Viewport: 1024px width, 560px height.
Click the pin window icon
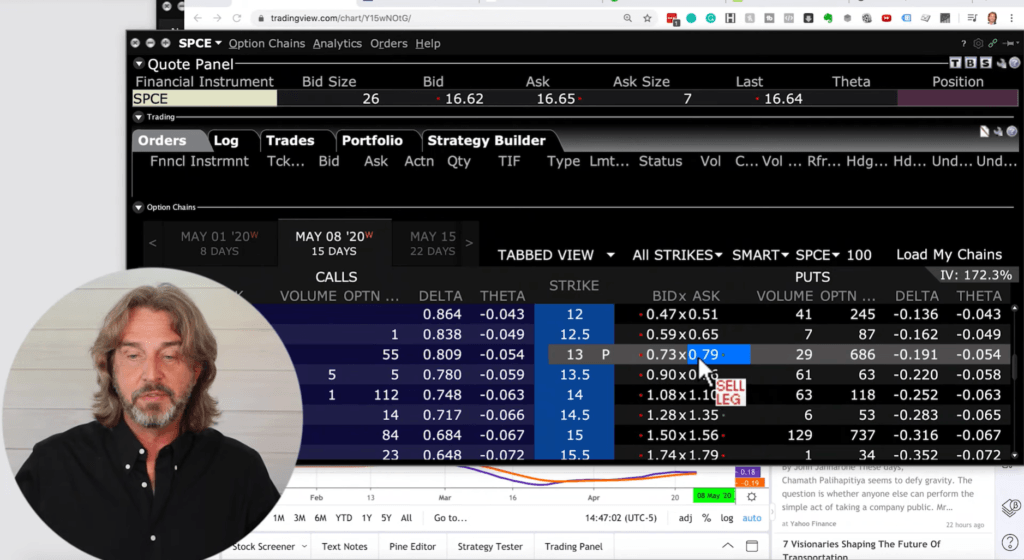coord(1010,44)
